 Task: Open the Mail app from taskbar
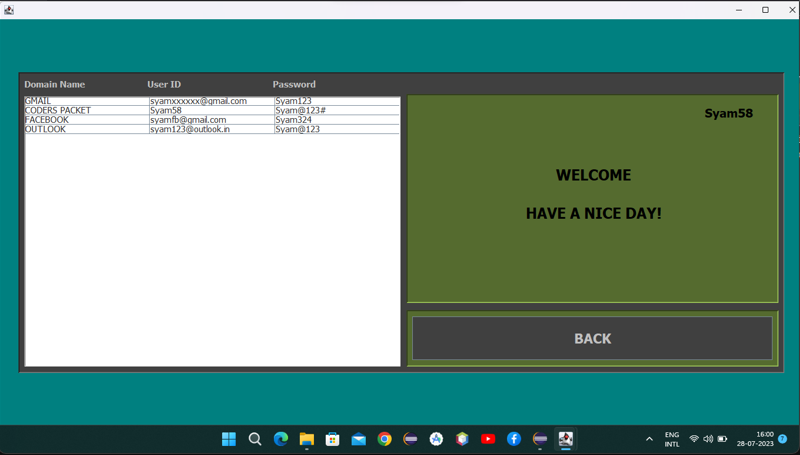(359, 439)
